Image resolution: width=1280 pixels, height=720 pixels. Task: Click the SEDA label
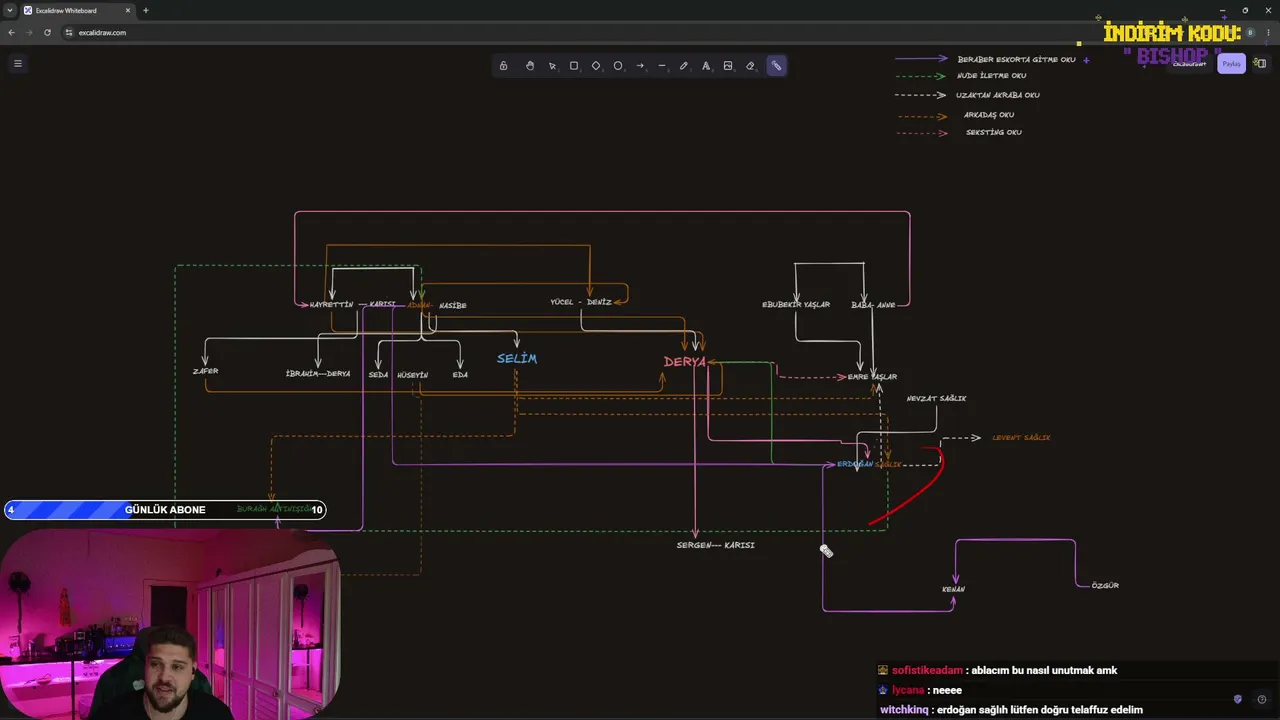[378, 375]
